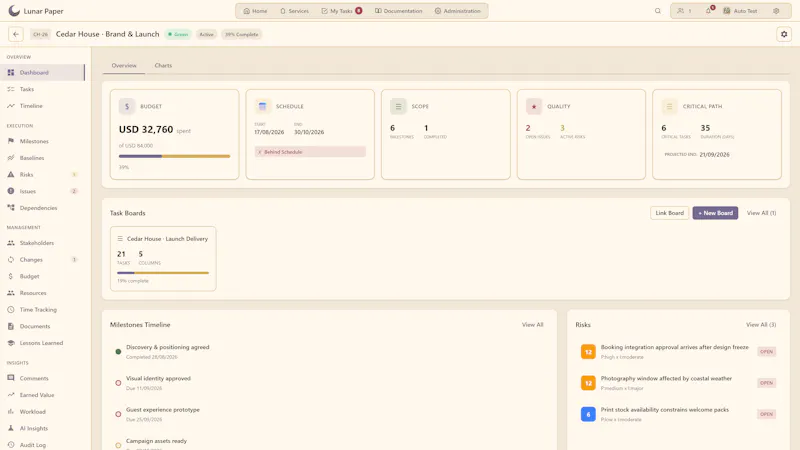
Task: Switch to the Charts tab
Action: (163, 65)
